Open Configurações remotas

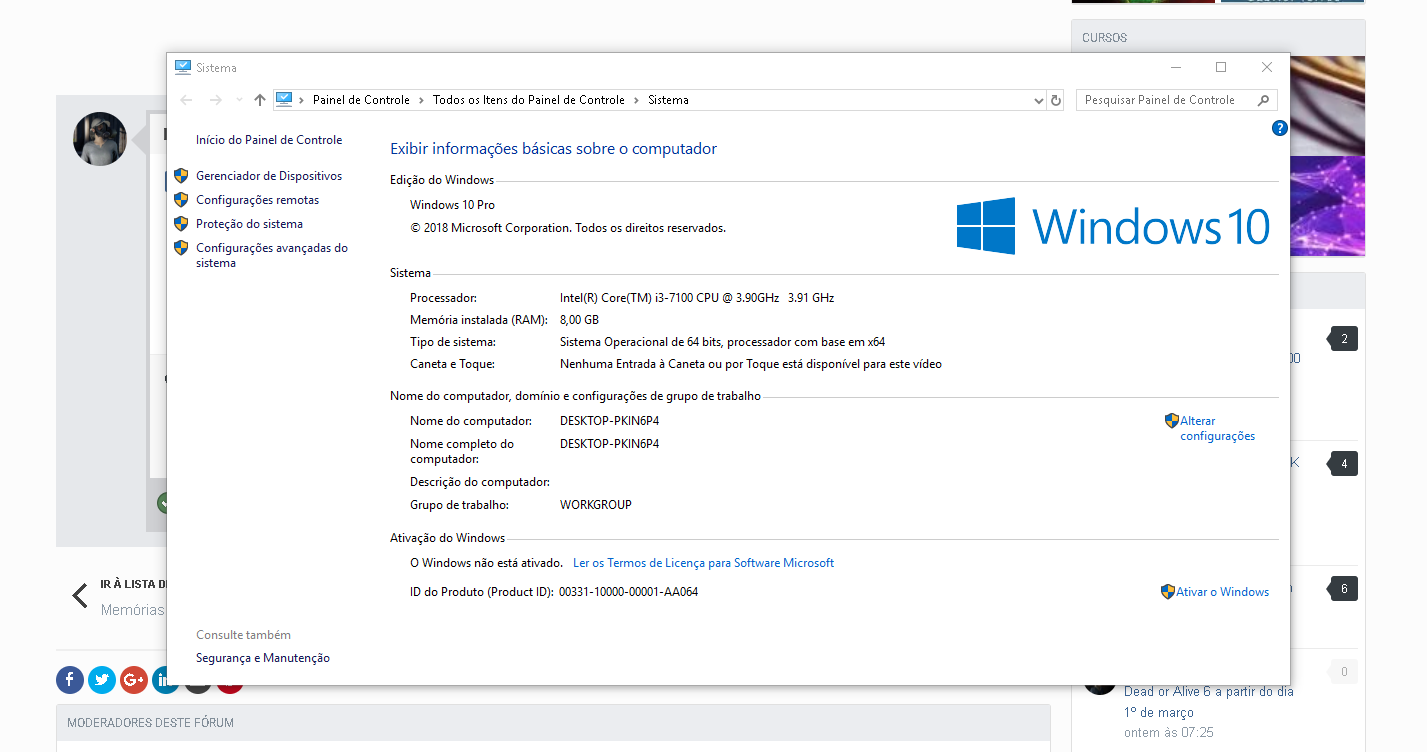tap(257, 200)
